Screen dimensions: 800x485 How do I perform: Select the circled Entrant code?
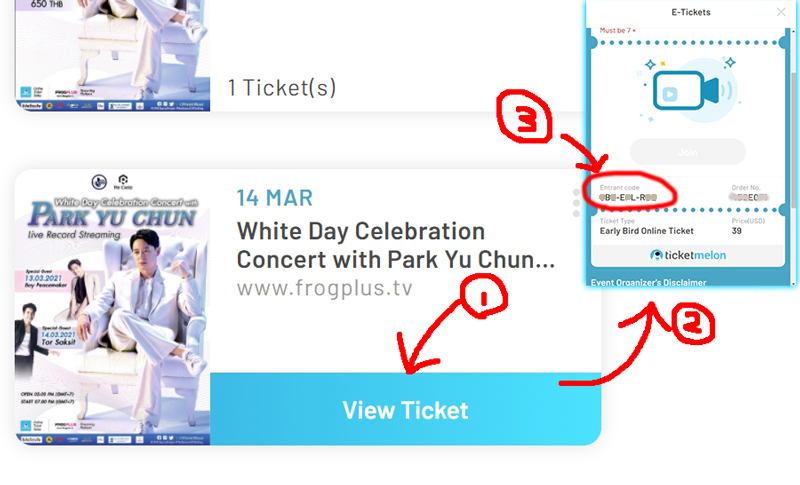[628, 197]
